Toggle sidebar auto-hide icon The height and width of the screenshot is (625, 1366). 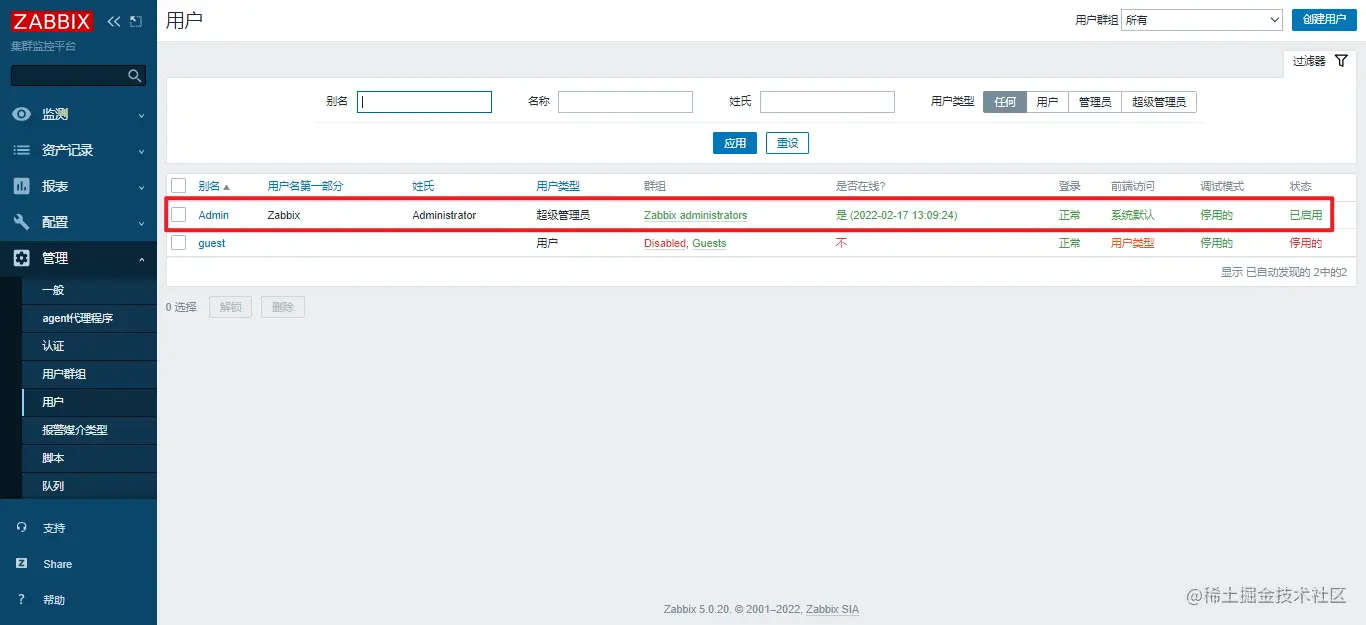coord(136,21)
